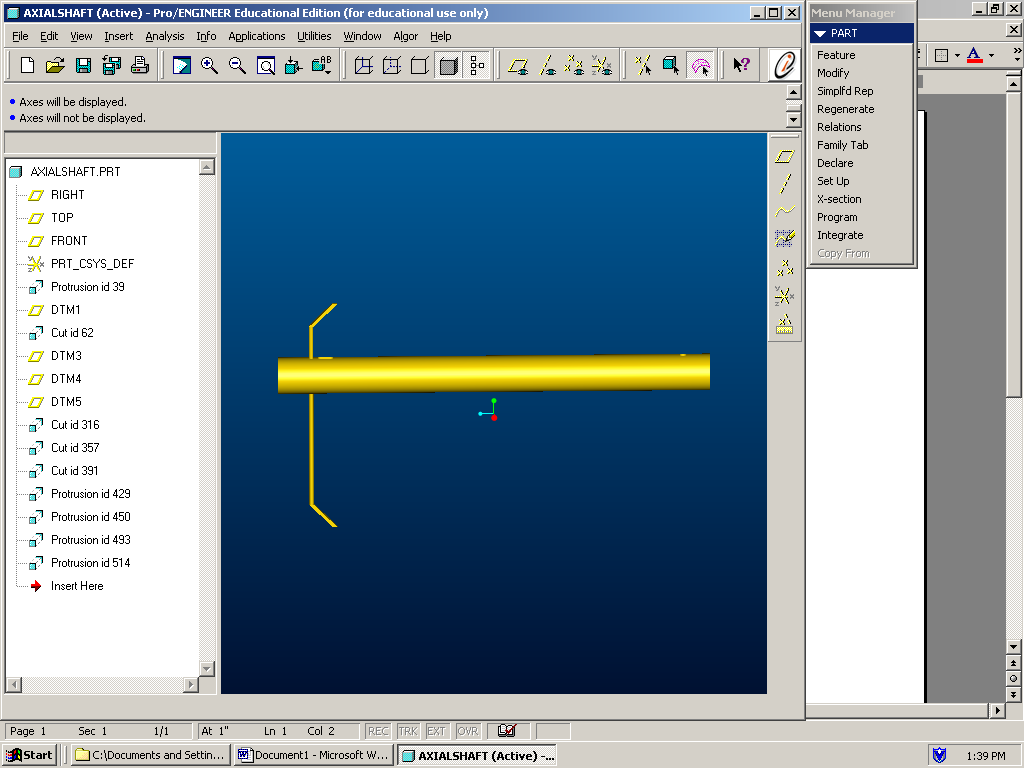Open the Applications menu

(257, 36)
